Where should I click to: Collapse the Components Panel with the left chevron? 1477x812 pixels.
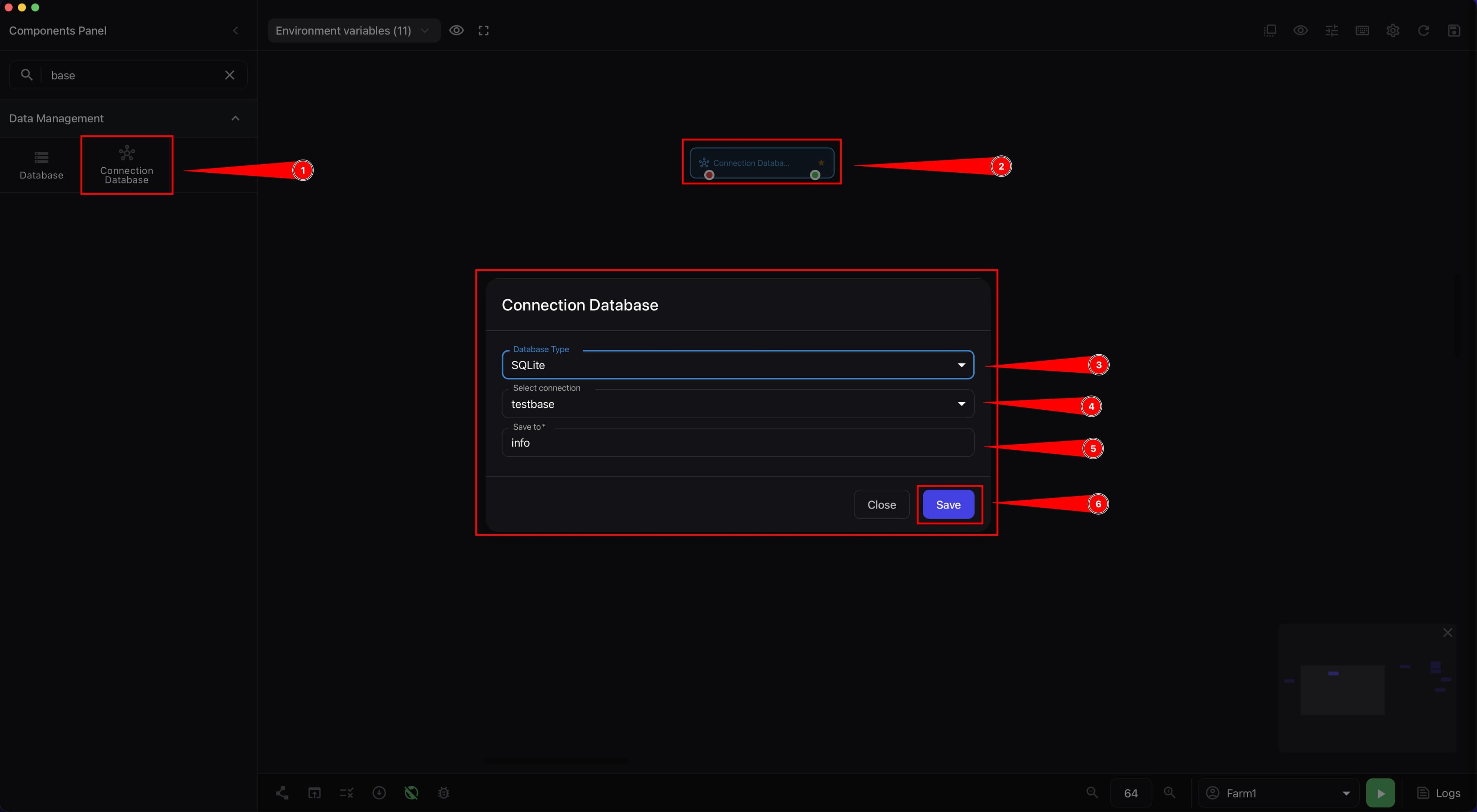coord(235,30)
